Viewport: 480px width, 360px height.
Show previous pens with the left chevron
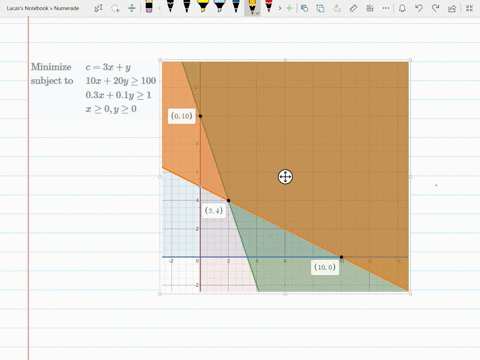pyautogui.click(x=159, y=8)
